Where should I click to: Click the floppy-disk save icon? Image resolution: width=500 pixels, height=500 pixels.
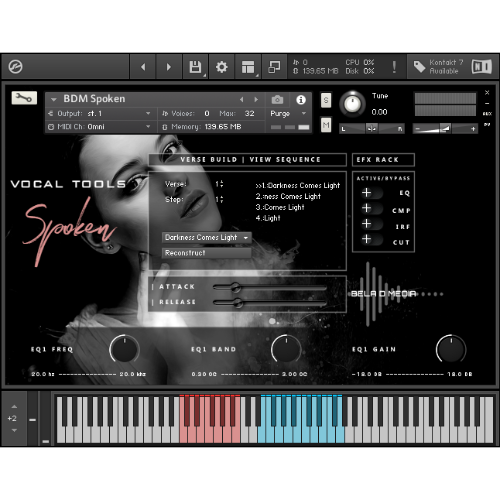195,67
